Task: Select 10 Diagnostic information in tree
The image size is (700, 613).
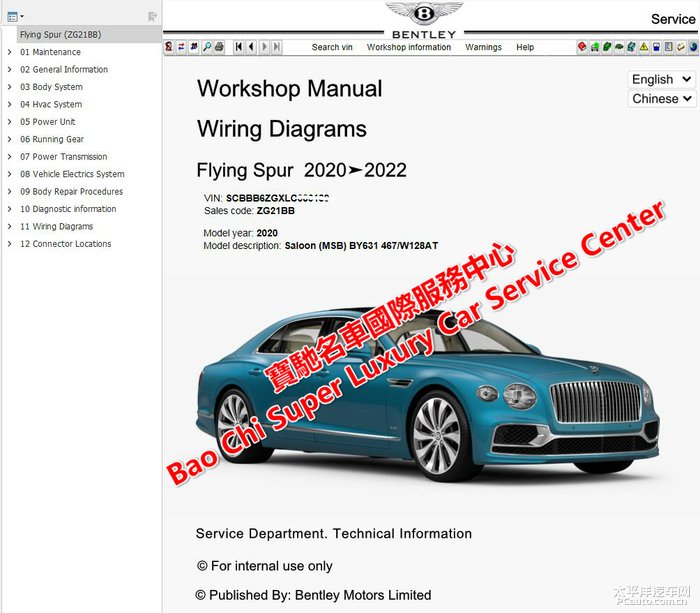Action: coord(68,209)
